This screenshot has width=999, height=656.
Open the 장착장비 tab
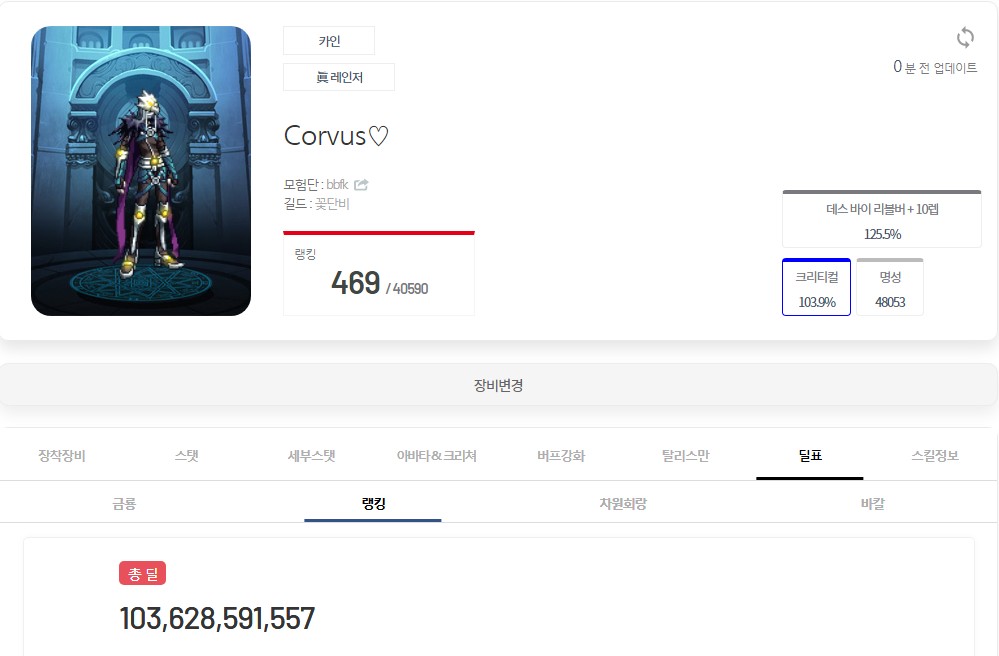point(62,456)
